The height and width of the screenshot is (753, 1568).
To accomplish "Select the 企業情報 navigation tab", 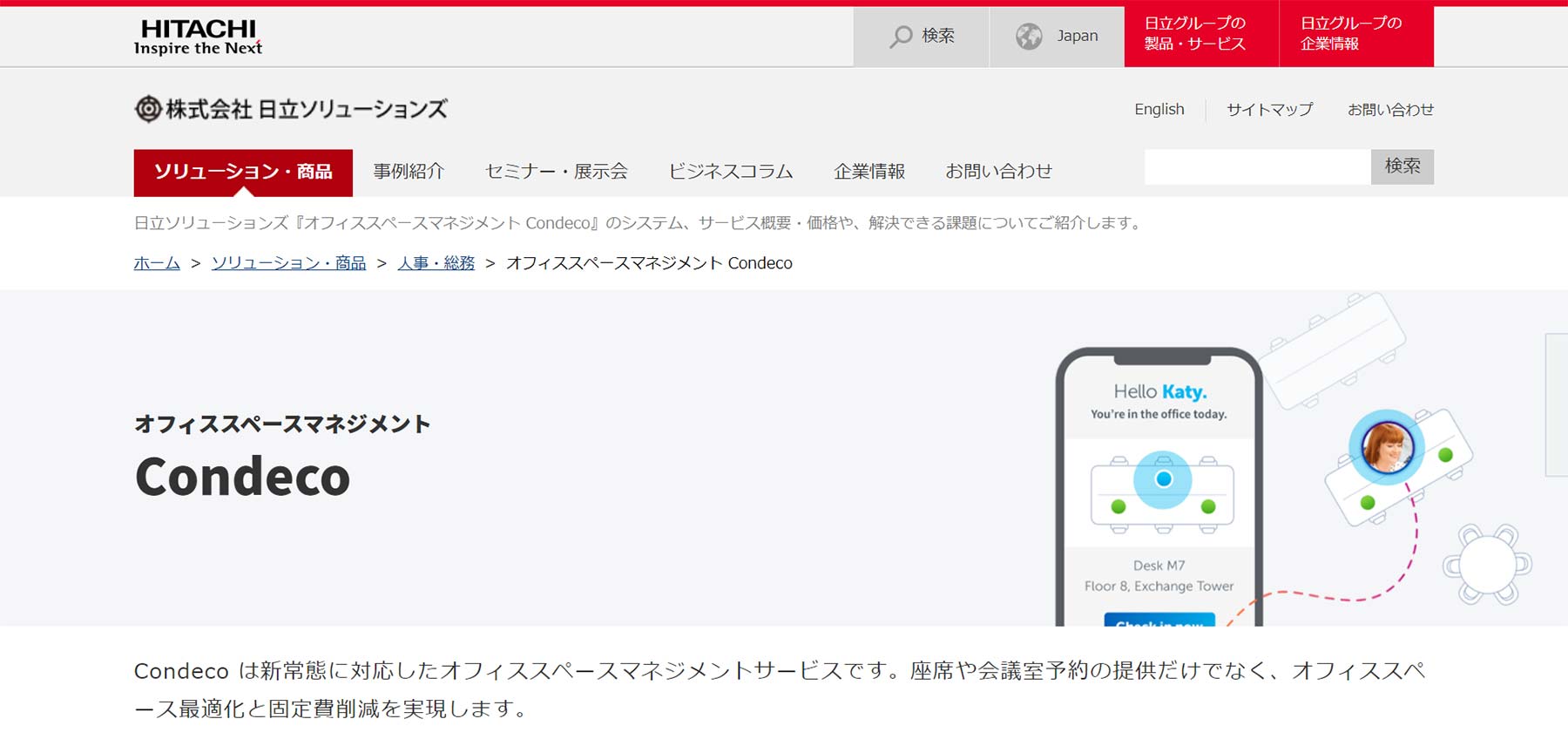I will 869,172.
